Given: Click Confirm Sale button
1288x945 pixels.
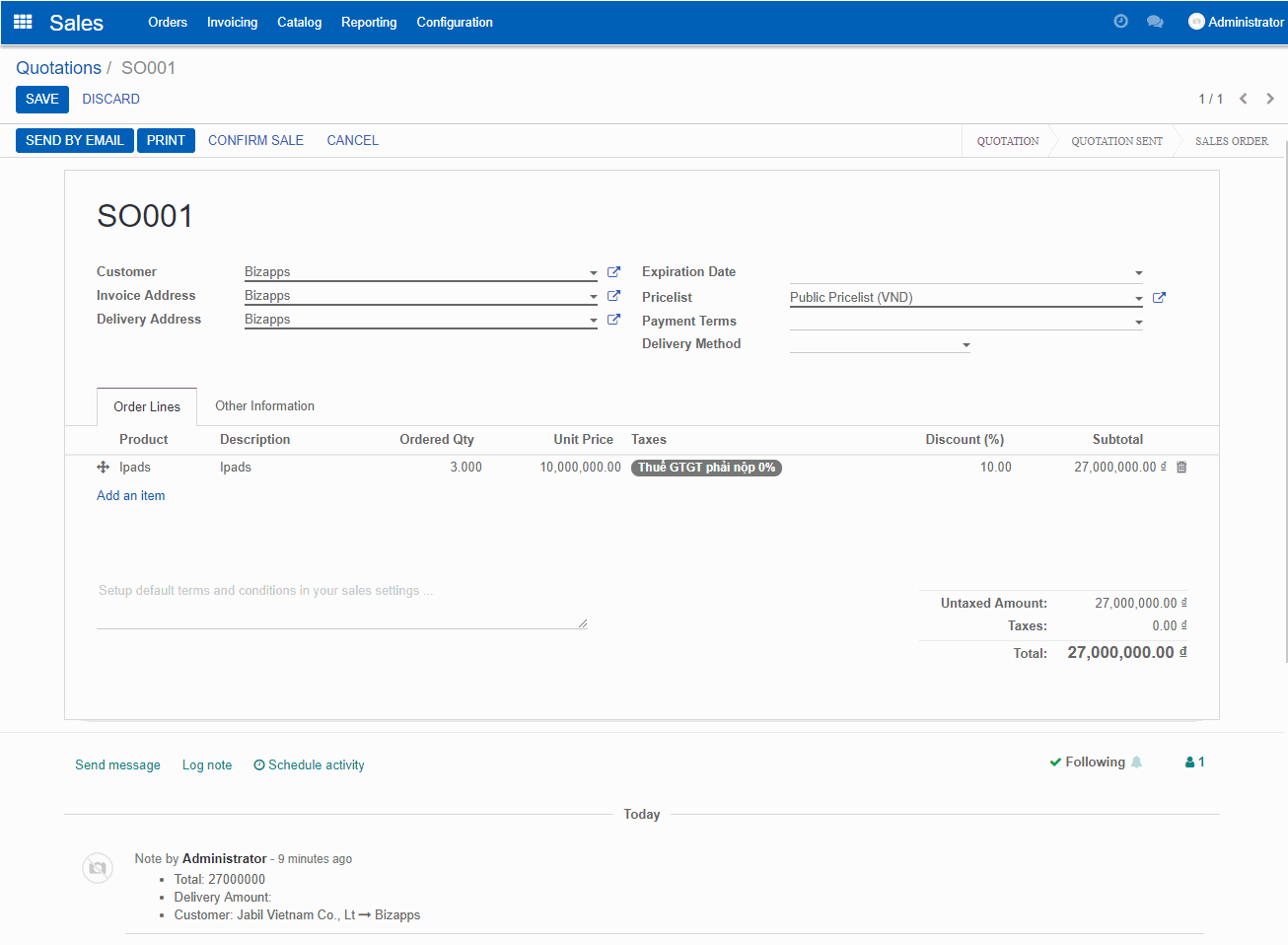Looking at the screenshot, I should pyautogui.click(x=255, y=140).
